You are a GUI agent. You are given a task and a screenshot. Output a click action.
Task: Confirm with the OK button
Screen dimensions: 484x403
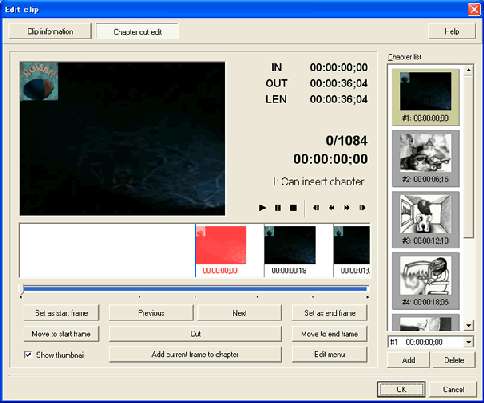[x=401, y=389]
